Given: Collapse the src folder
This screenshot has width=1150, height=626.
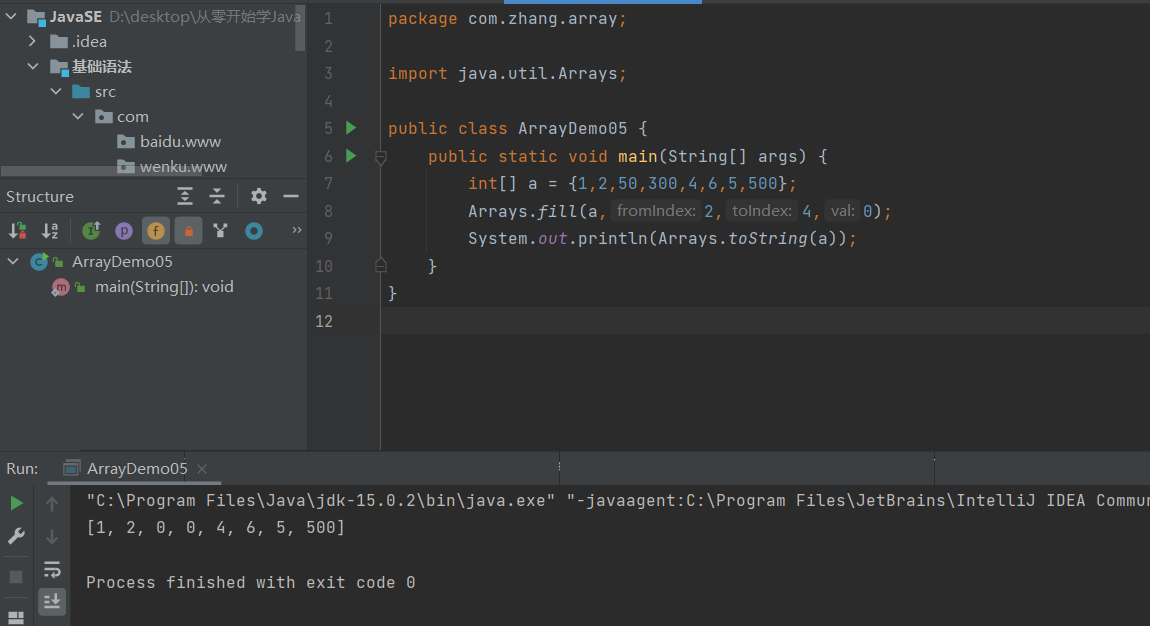Looking at the screenshot, I should [56, 91].
